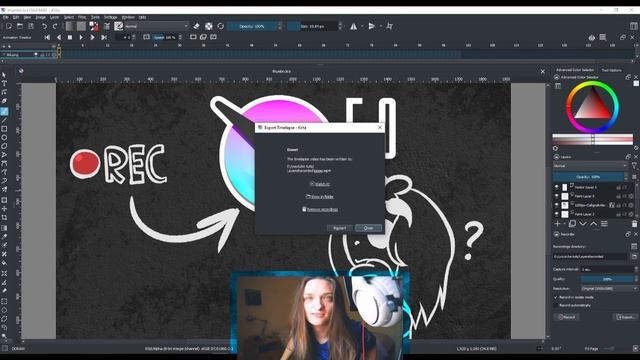Image resolution: width=640 pixels, height=360 pixels.
Task: Select the Freehand Brush tool
Action: click(x=4, y=111)
